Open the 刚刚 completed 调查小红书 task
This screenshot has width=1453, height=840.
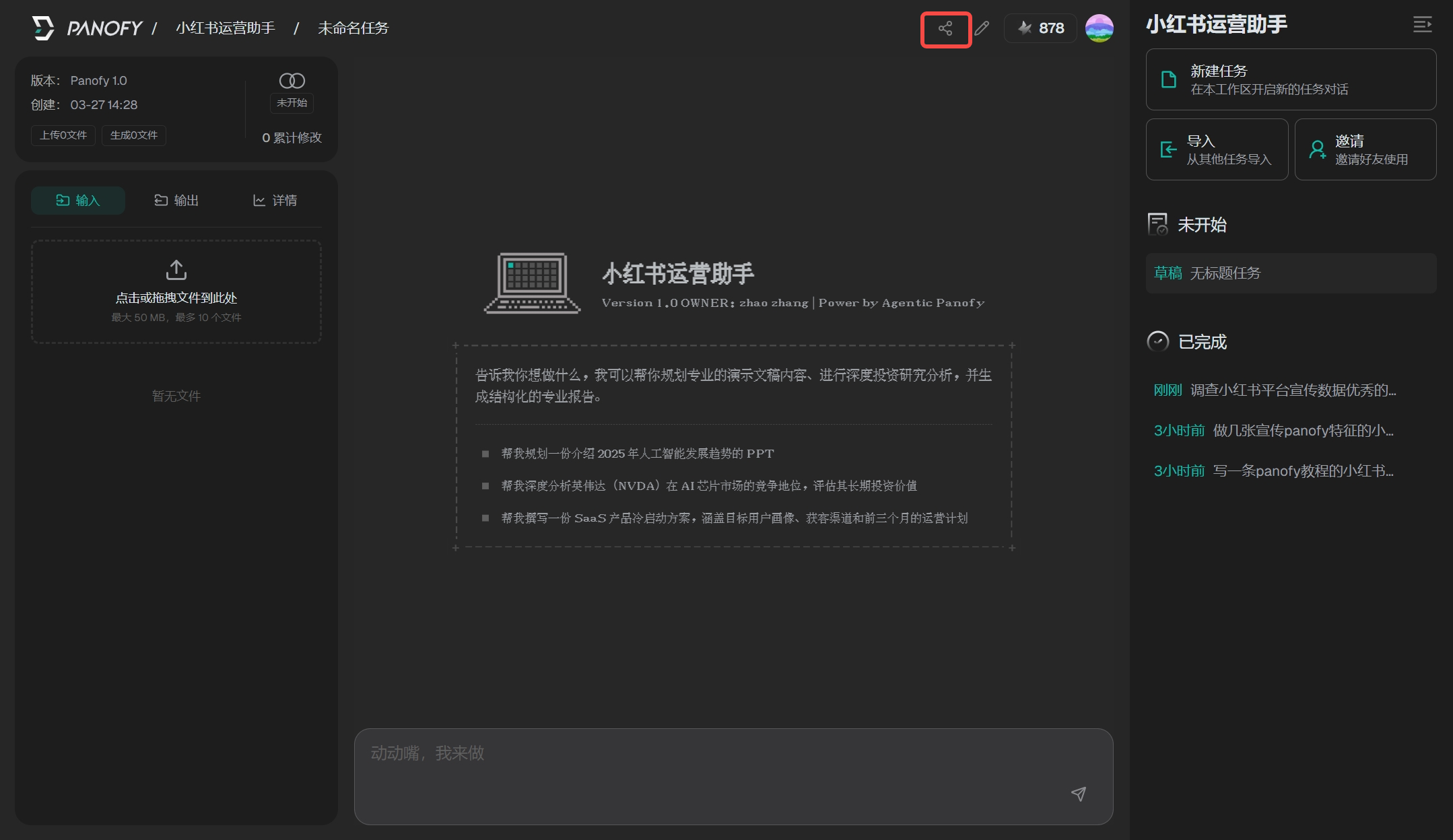(1275, 390)
